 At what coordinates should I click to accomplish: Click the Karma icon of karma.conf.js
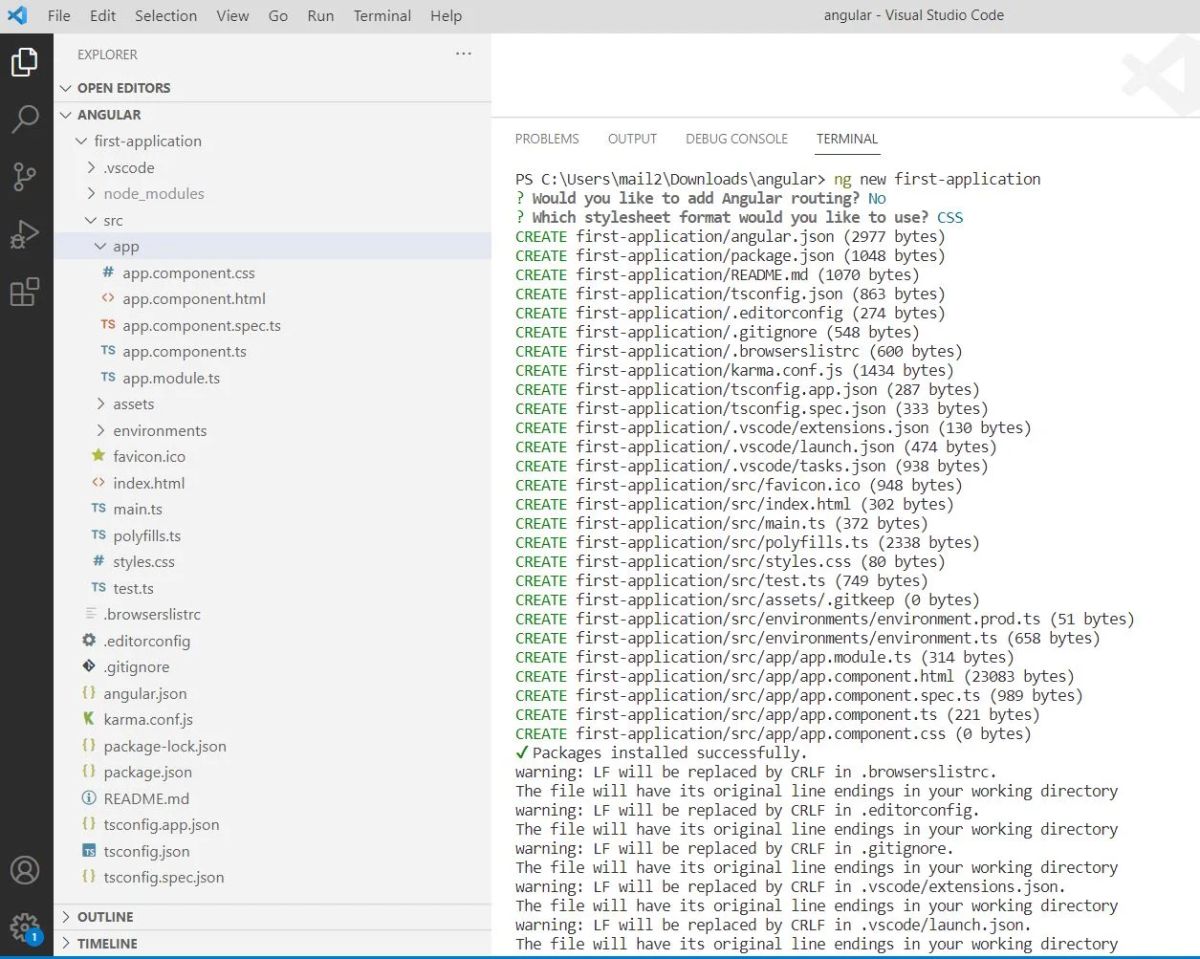pyautogui.click(x=89, y=719)
